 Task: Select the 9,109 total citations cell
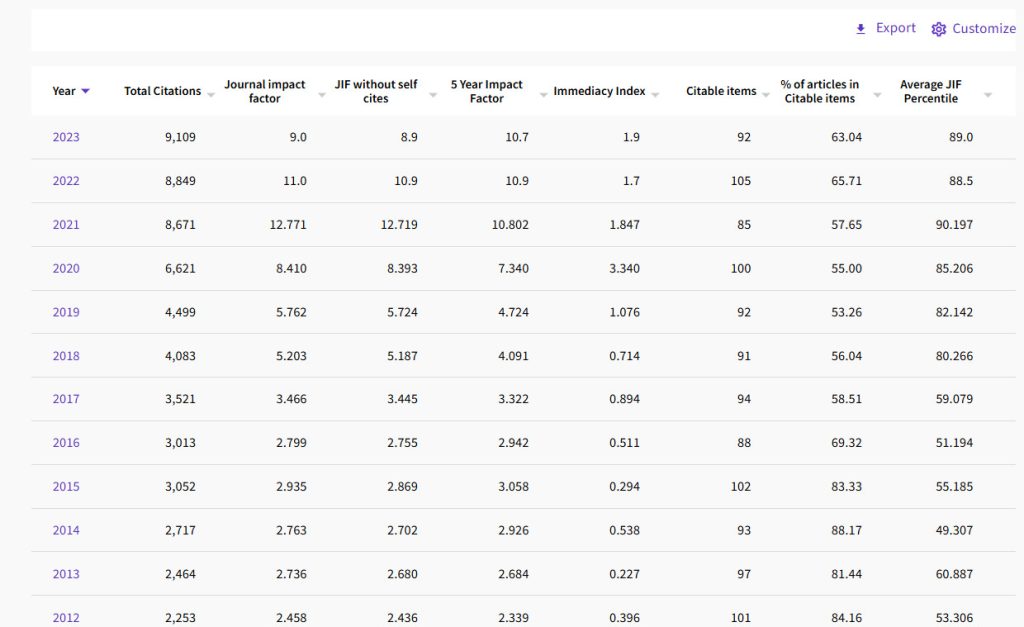click(x=180, y=137)
